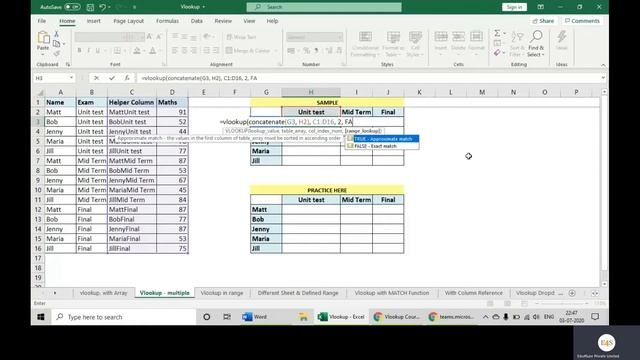Viewport: 640px width, 360px height.
Task: Expand the formula bar chevron
Action: tap(603, 78)
